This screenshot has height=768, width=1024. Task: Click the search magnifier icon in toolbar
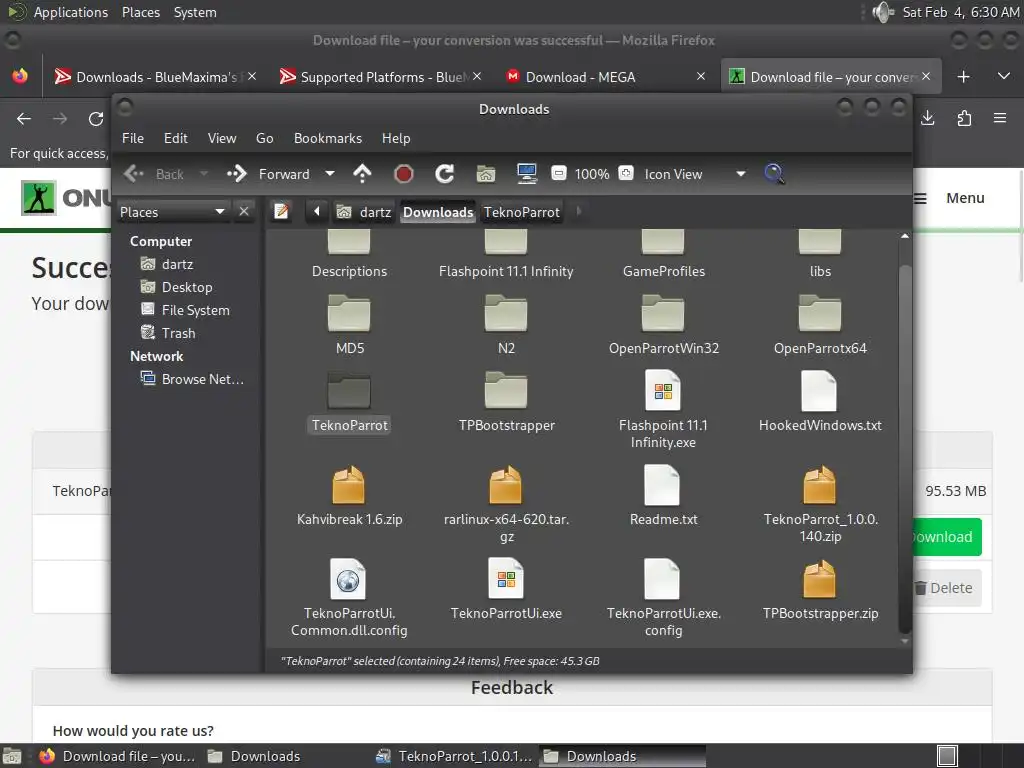774,174
